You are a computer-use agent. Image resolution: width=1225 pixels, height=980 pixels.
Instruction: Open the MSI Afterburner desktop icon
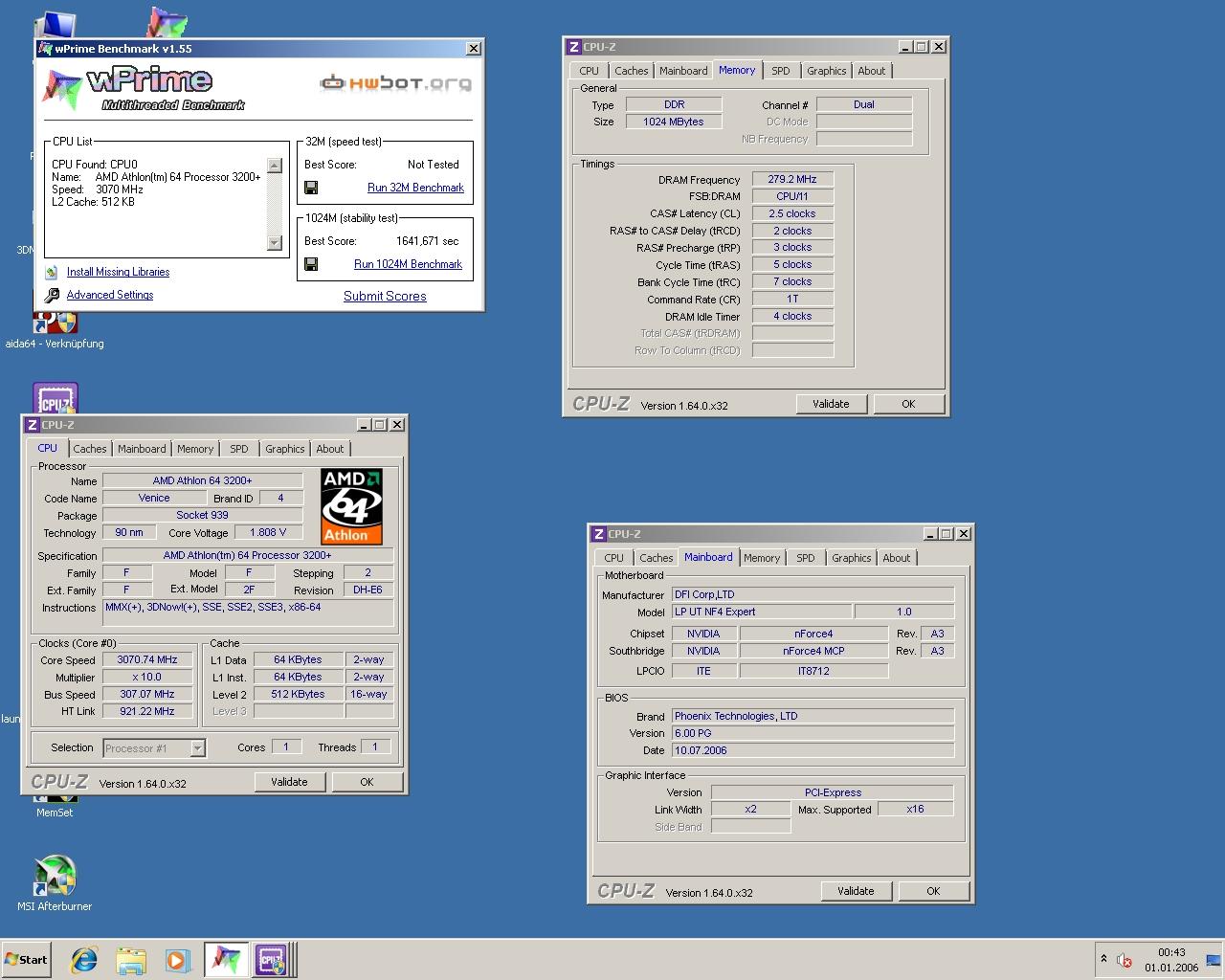tap(55, 877)
